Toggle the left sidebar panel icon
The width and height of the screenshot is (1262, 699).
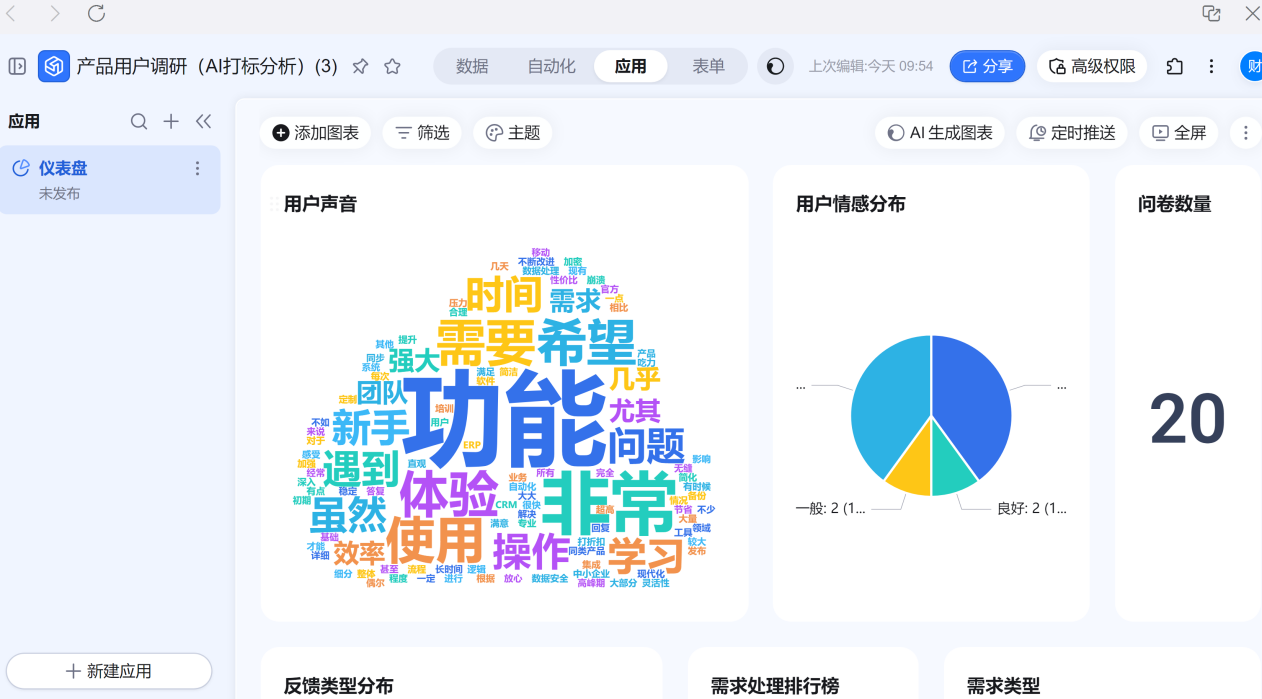[17, 66]
